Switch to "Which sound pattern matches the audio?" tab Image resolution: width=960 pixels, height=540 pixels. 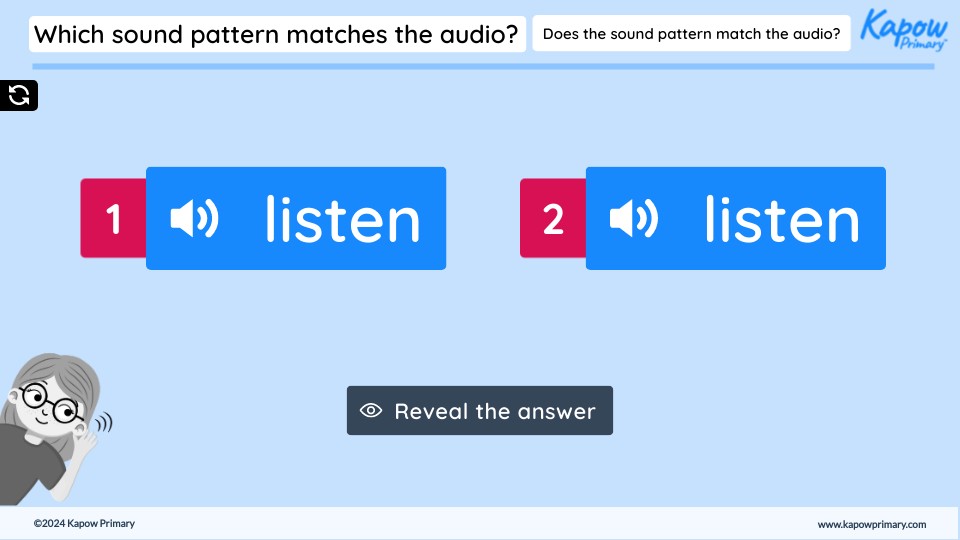[277, 35]
